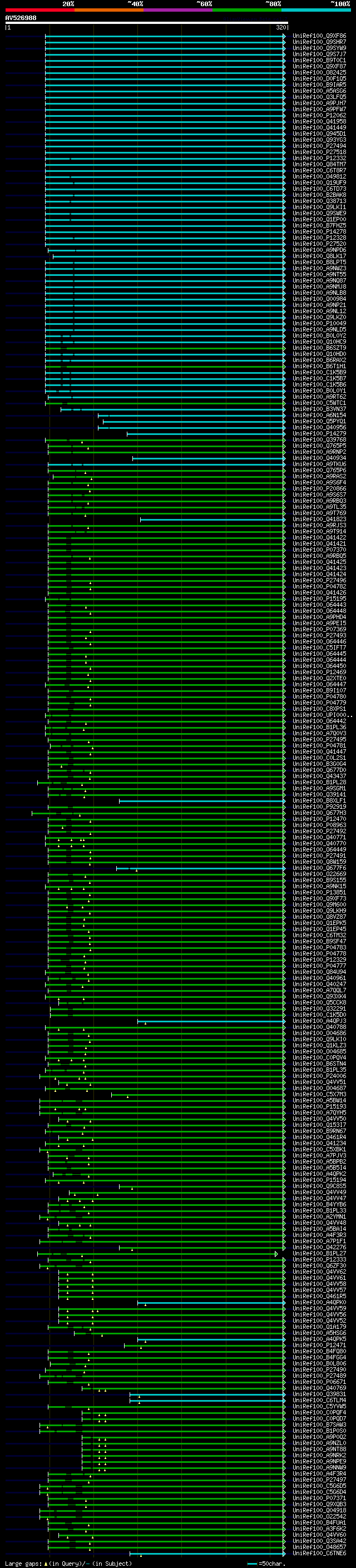Click the white query sequence bar

pyautogui.click(x=147, y=23)
